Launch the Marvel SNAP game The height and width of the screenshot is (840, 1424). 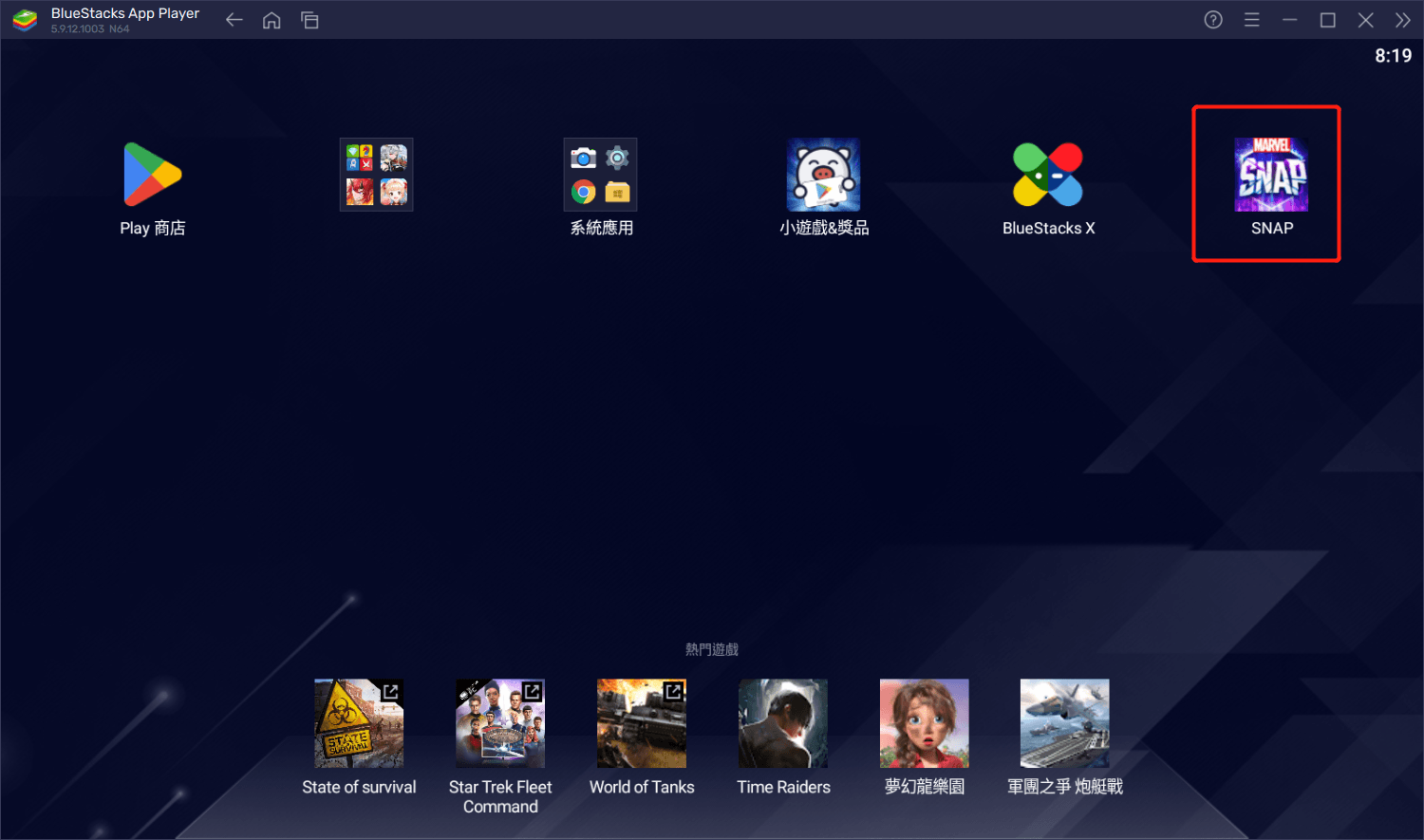(x=1271, y=175)
